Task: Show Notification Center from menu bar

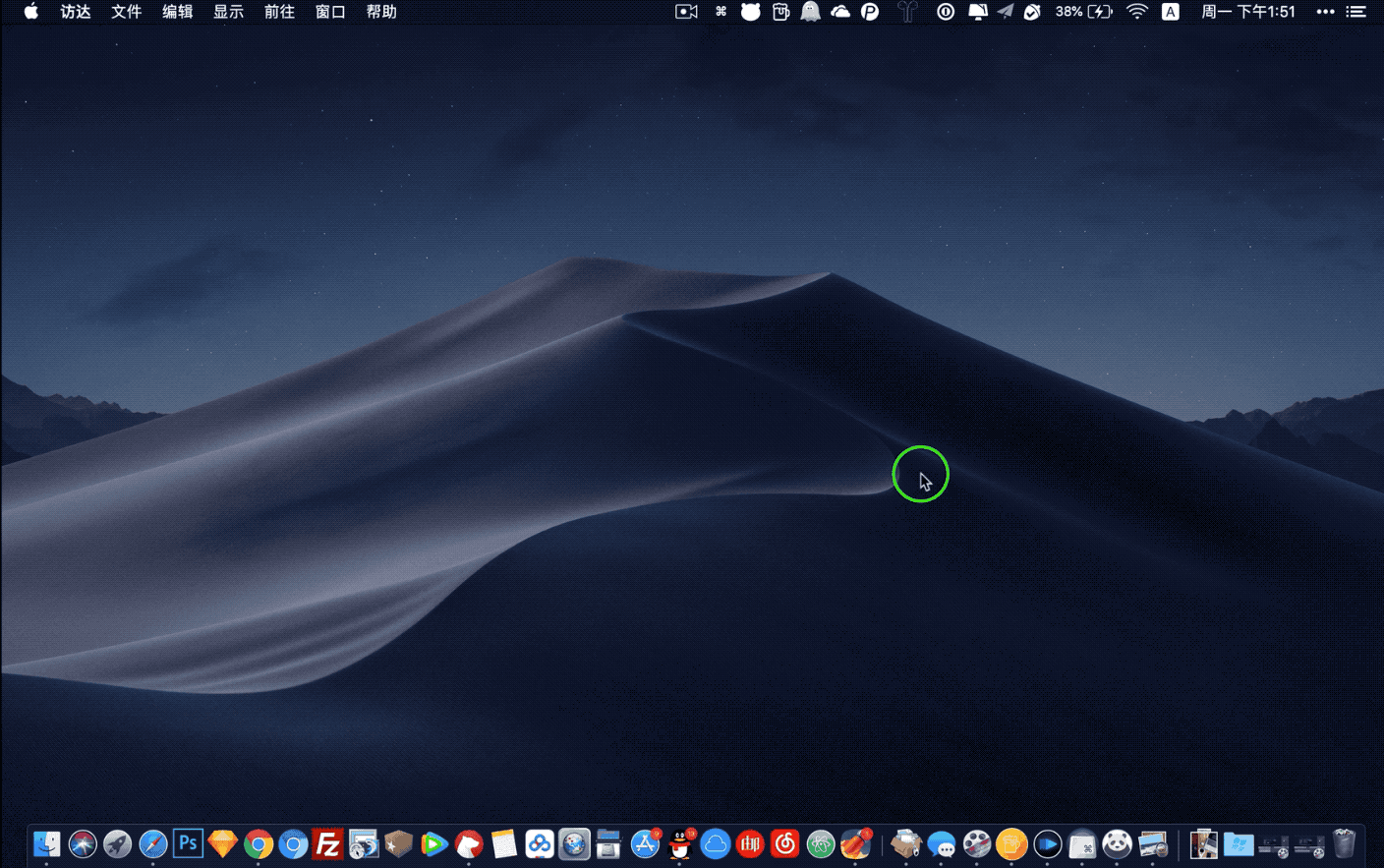Action: point(1356,12)
